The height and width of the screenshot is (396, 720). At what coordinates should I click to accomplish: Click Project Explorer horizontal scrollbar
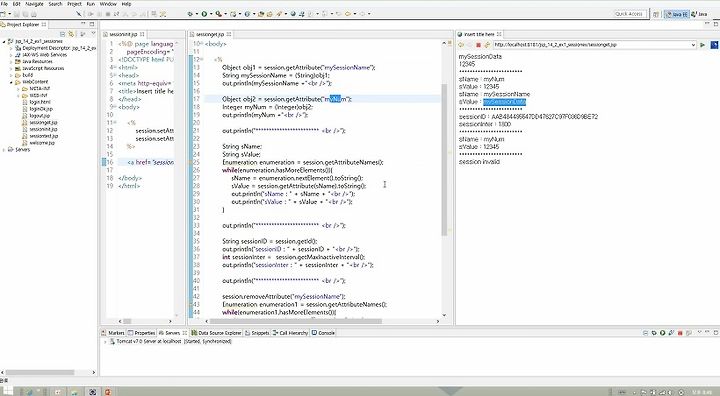[x=39, y=372]
